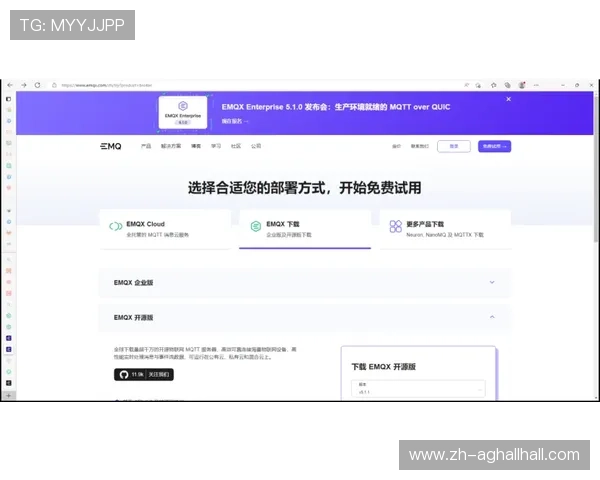Open the 博客 navigation item
This screenshot has height=480, width=600.
(x=196, y=146)
